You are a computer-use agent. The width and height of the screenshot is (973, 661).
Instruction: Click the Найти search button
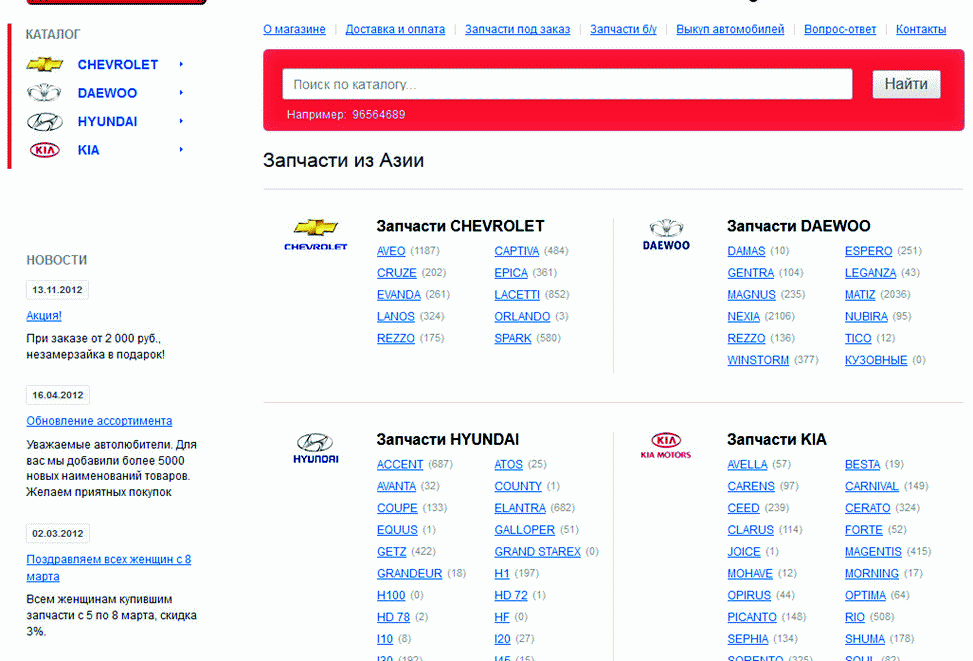[906, 84]
